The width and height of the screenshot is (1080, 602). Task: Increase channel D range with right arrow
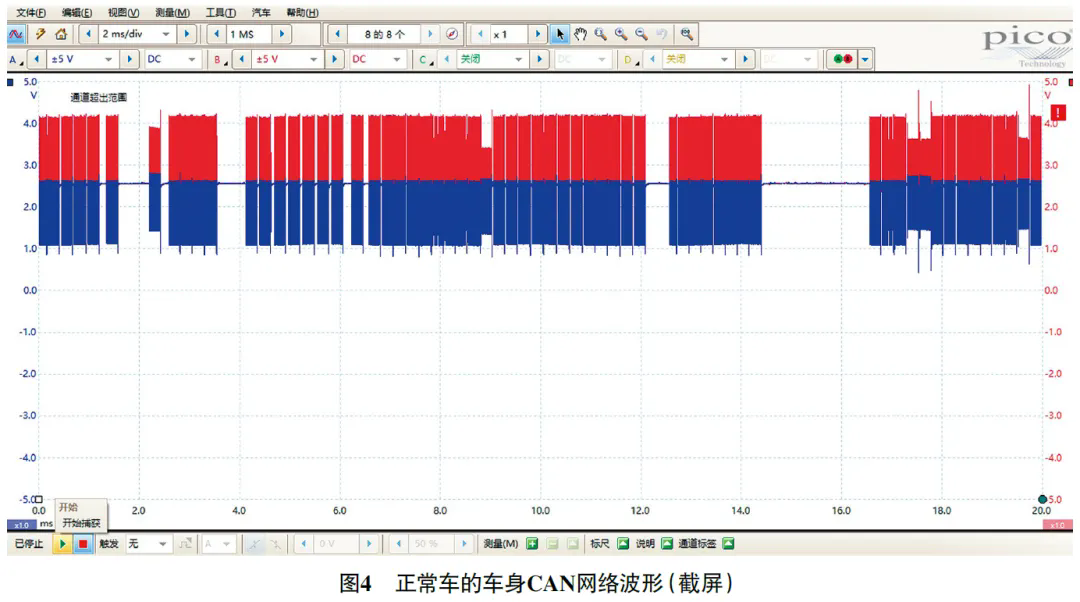745,60
